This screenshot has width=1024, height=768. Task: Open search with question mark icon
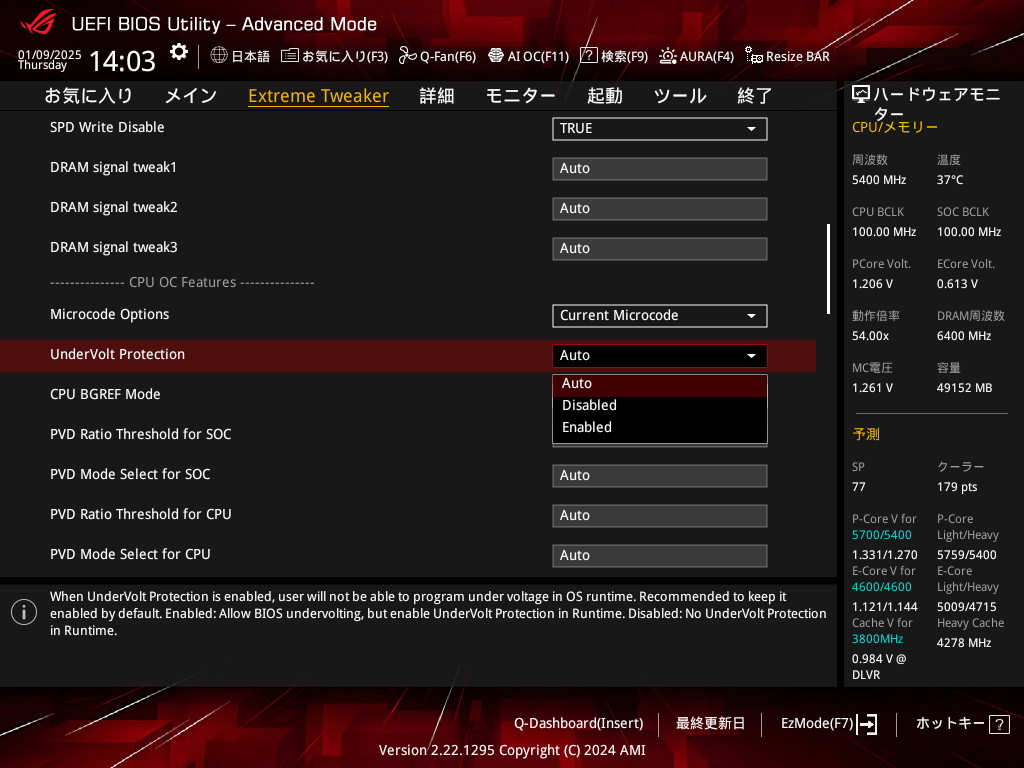589,56
